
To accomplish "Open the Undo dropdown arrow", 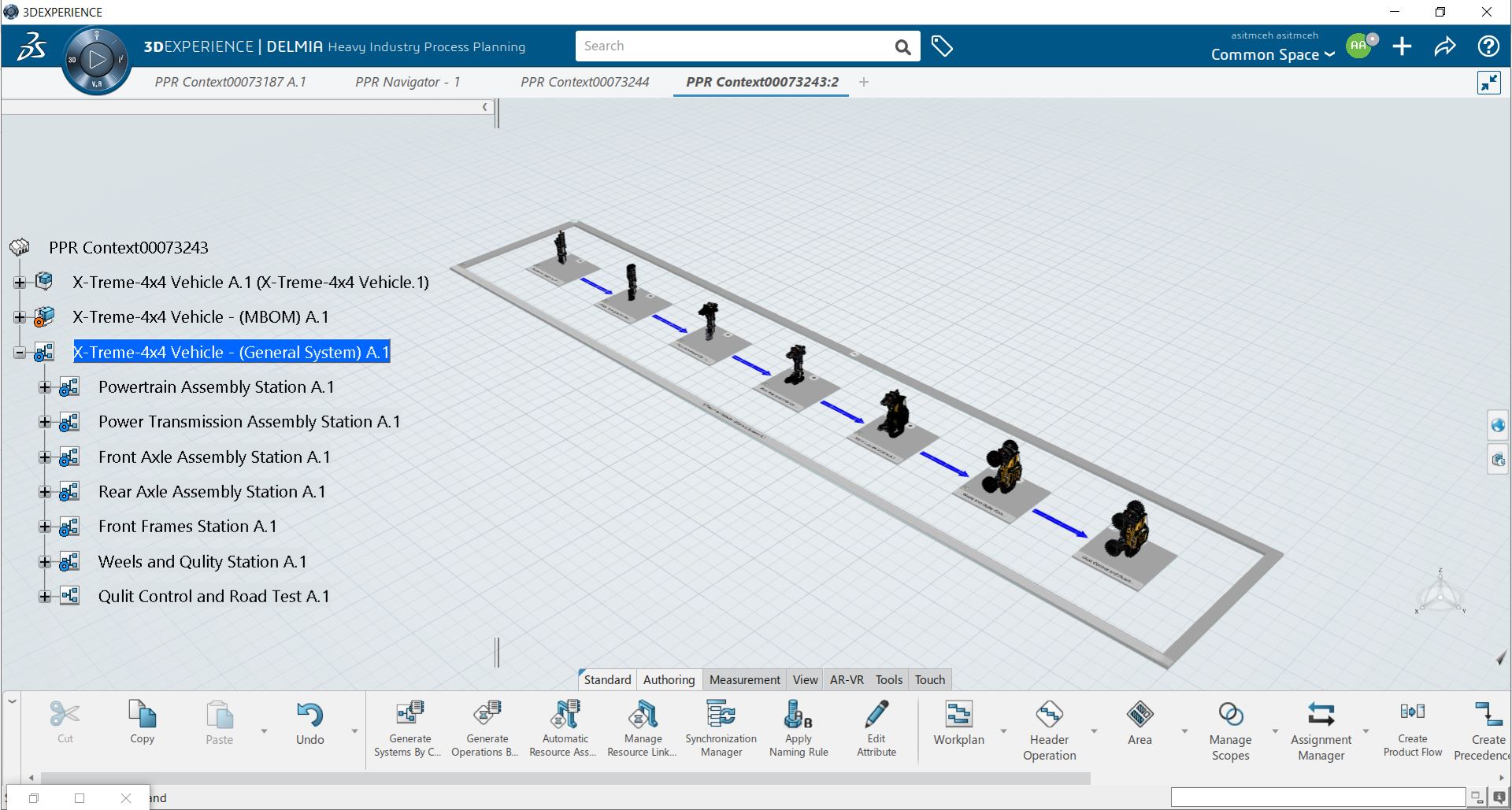I will click(x=354, y=731).
